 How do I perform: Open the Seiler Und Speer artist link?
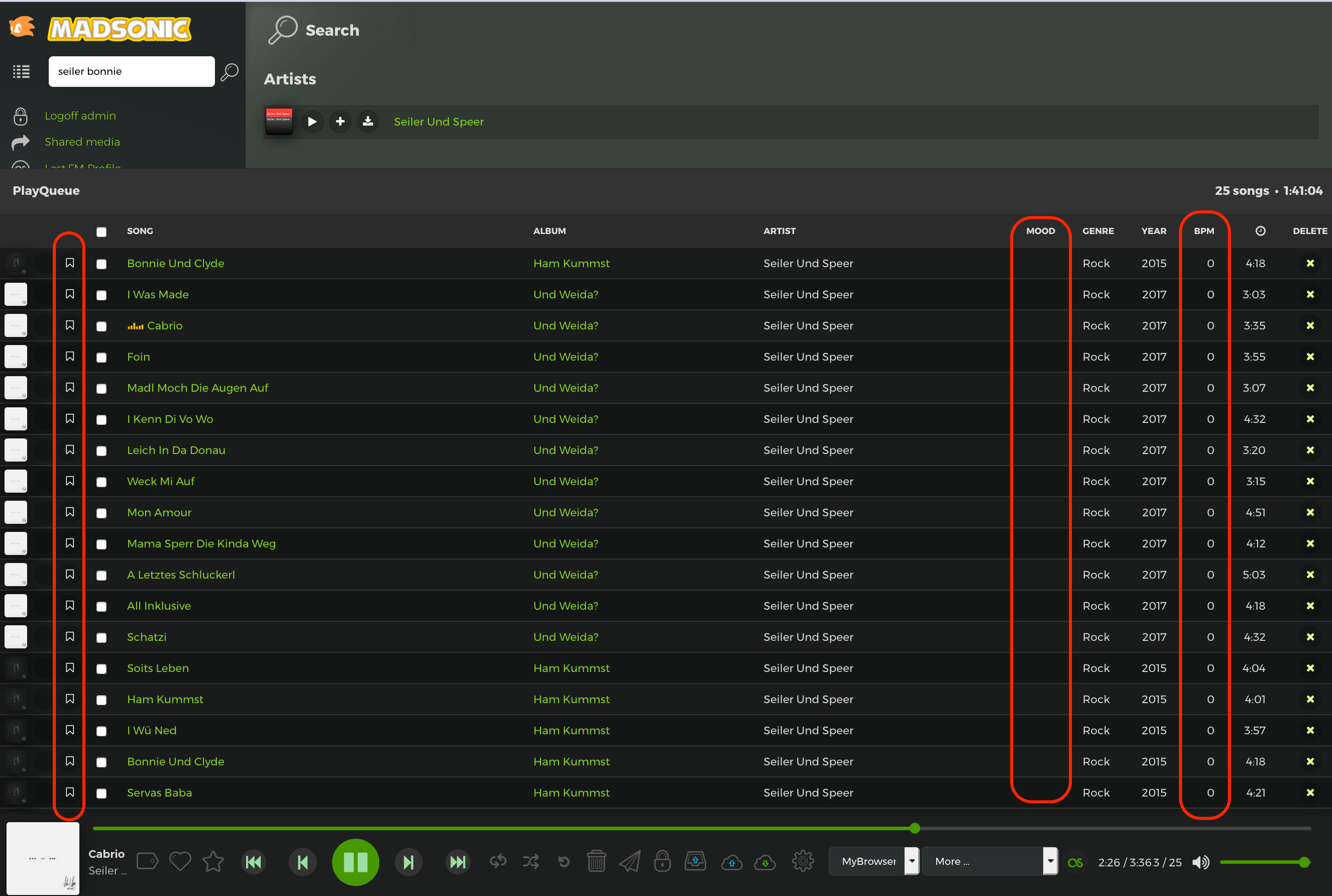coord(438,122)
